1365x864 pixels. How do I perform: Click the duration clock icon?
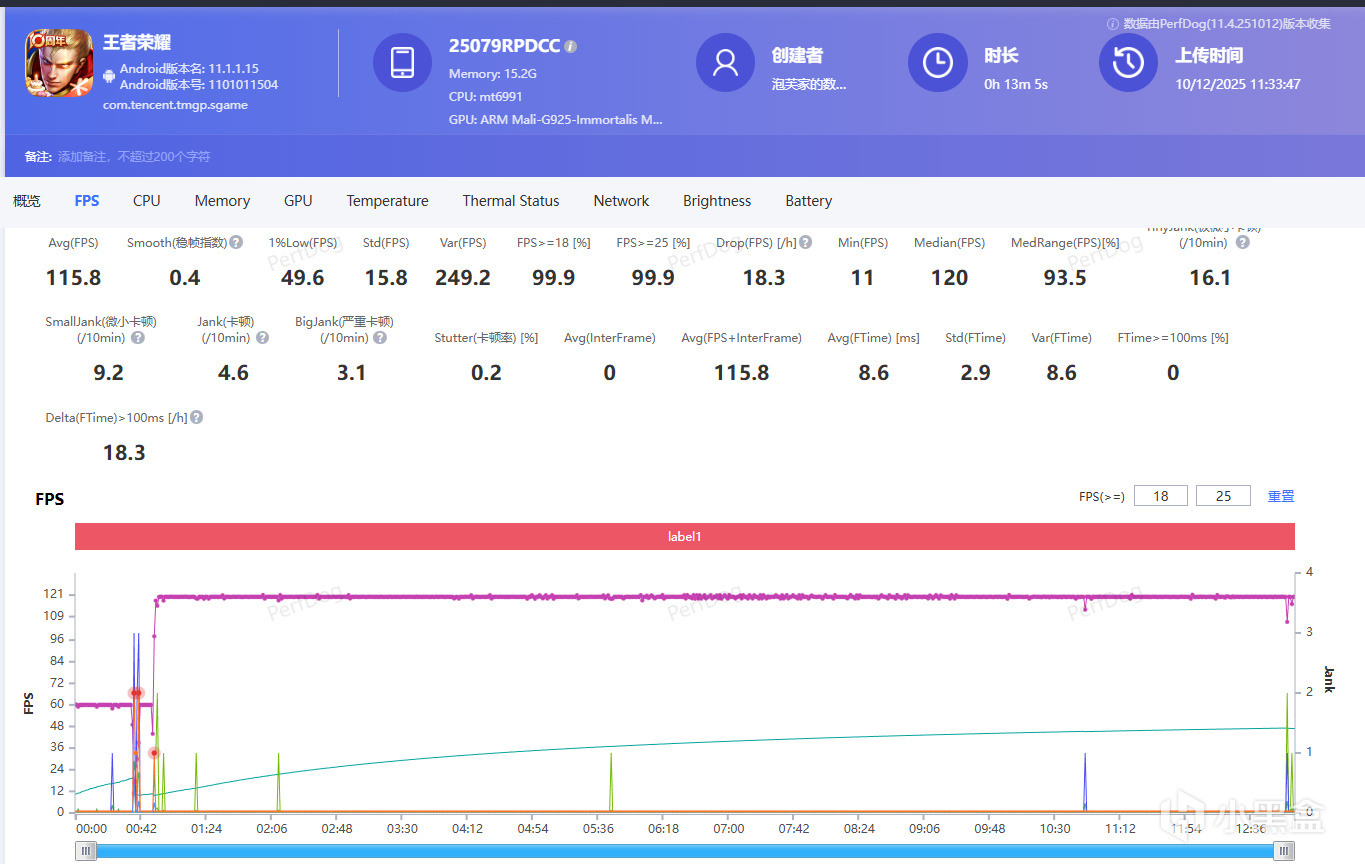pyautogui.click(x=937, y=62)
